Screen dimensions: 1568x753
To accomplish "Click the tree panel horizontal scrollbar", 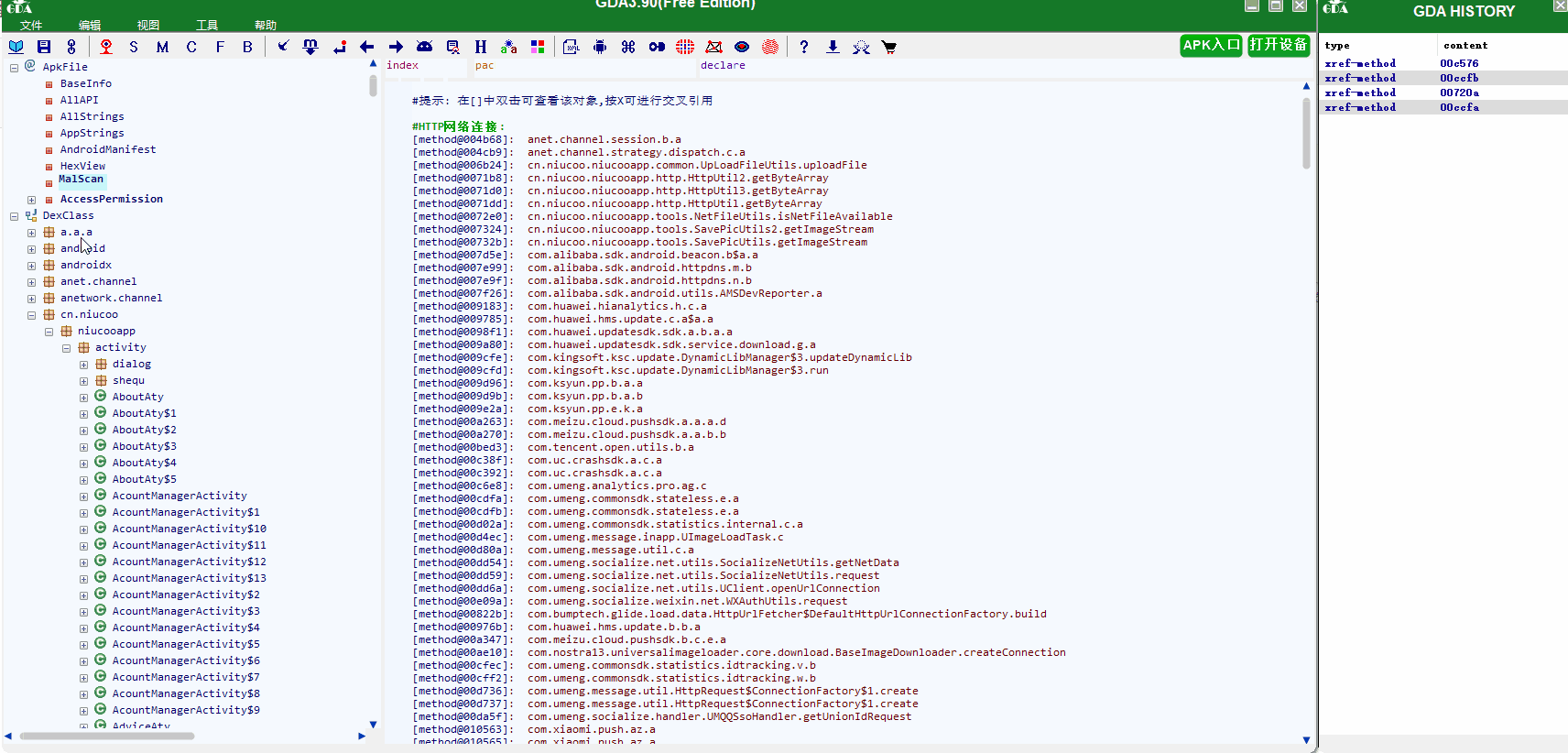I will tap(107, 736).
